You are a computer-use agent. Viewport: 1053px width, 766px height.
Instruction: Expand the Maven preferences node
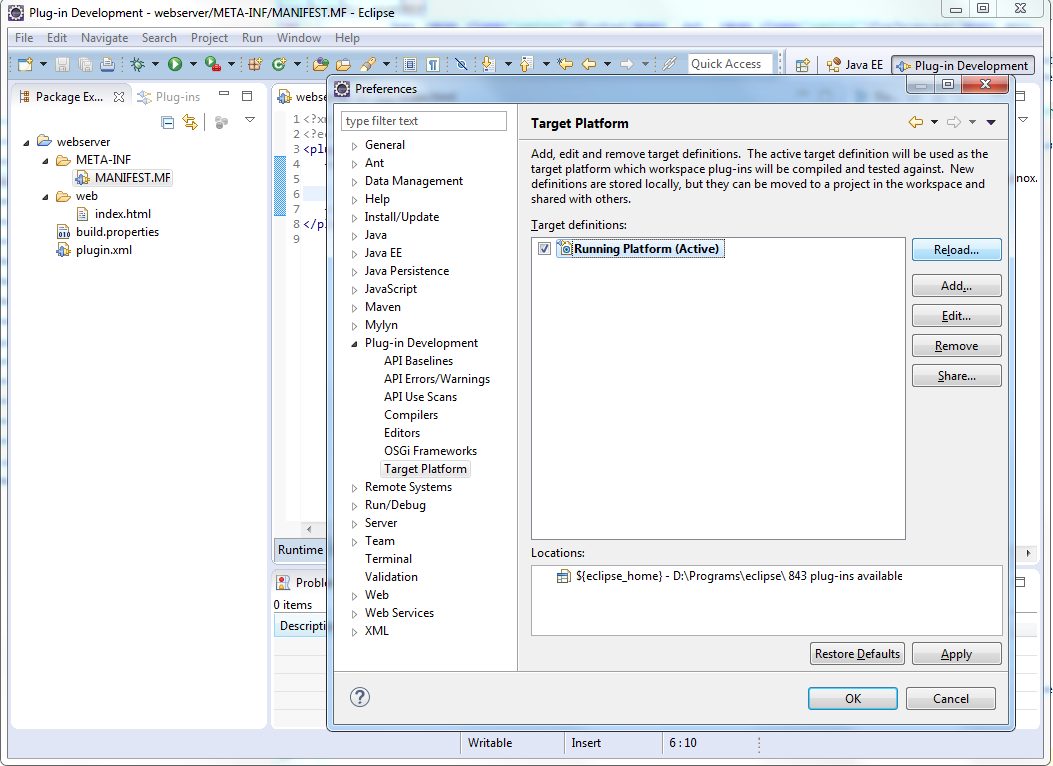tap(355, 307)
